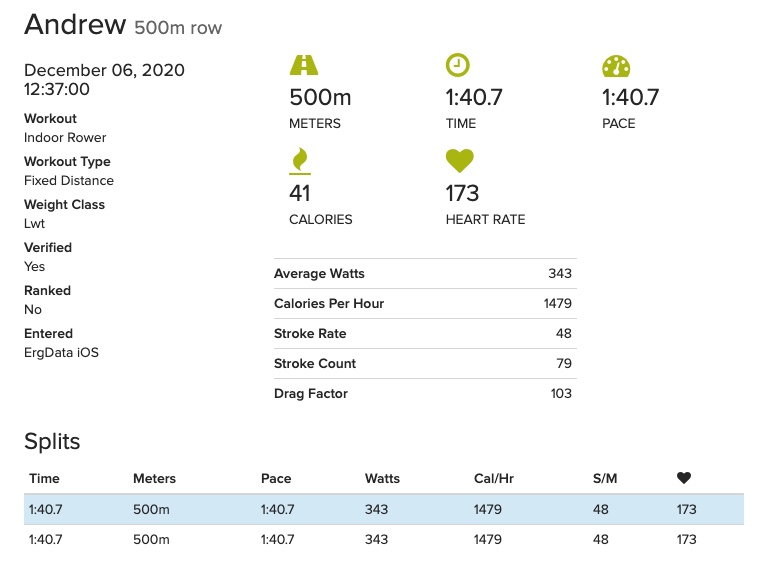The height and width of the screenshot is (572, 768).
Task: Click the Average Watts row
Action: tap(423, 274)
